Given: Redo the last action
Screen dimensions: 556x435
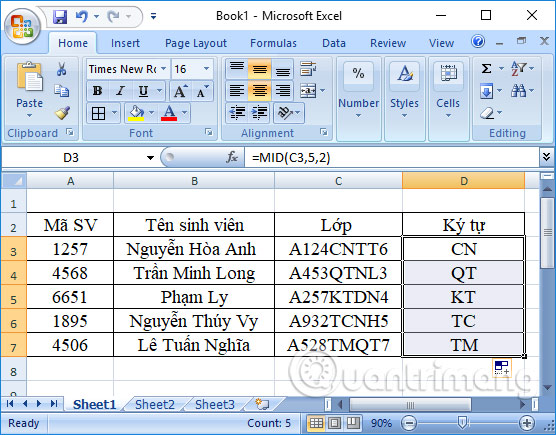Looking at the screenshot, I should pyautogui.click(x=113, y=16).
